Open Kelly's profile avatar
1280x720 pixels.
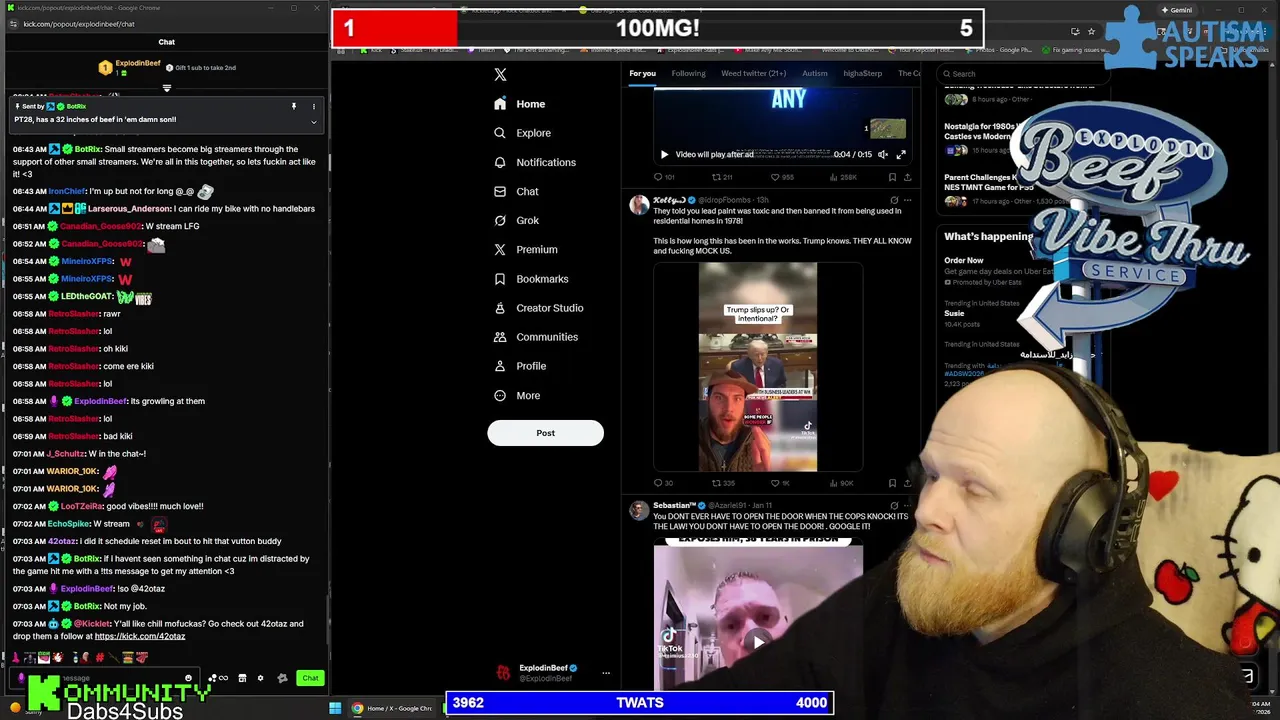coord(638,205)
